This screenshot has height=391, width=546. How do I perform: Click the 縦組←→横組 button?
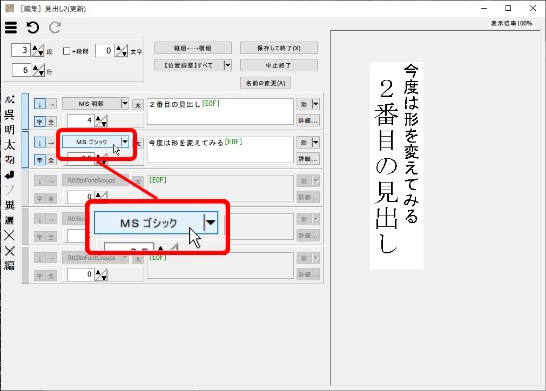pos(193,48)
